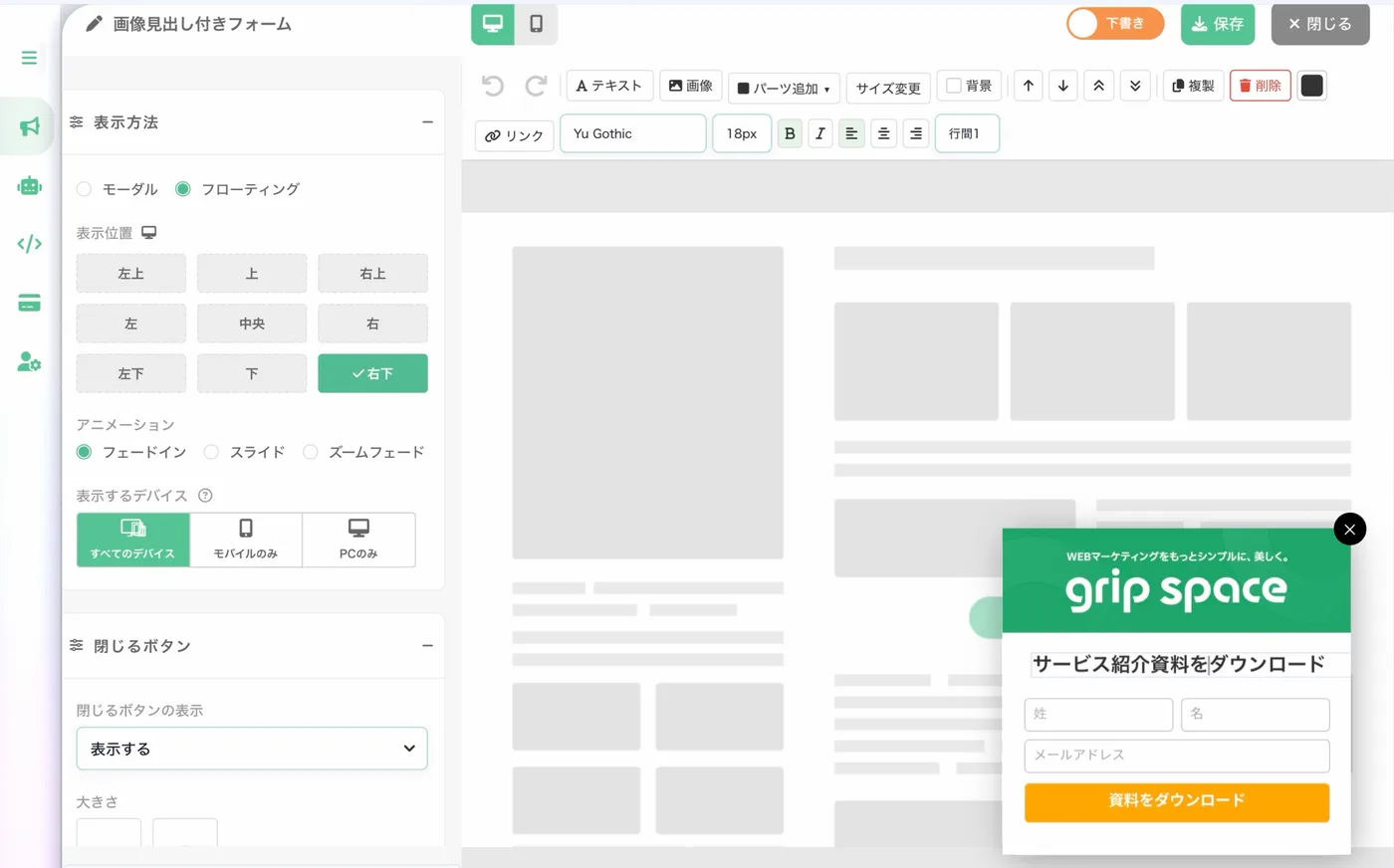Open the パーツ追加 dropdown
This screenshot has width=1394, height=868.
pyautogui.click(x=784, y=88)
